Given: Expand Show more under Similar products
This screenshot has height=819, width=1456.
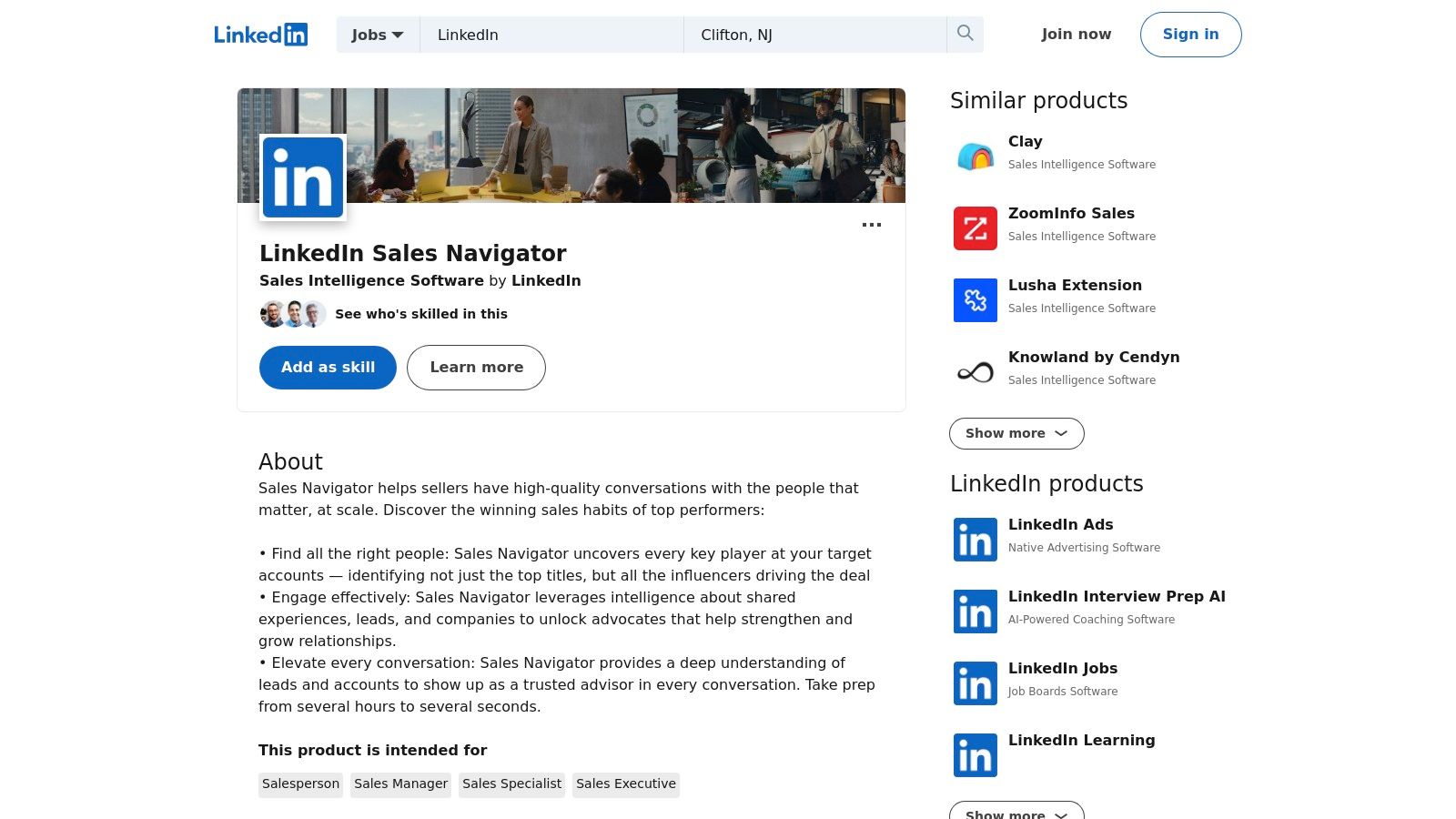Looking at the screenshot, I should point(1016,433).
